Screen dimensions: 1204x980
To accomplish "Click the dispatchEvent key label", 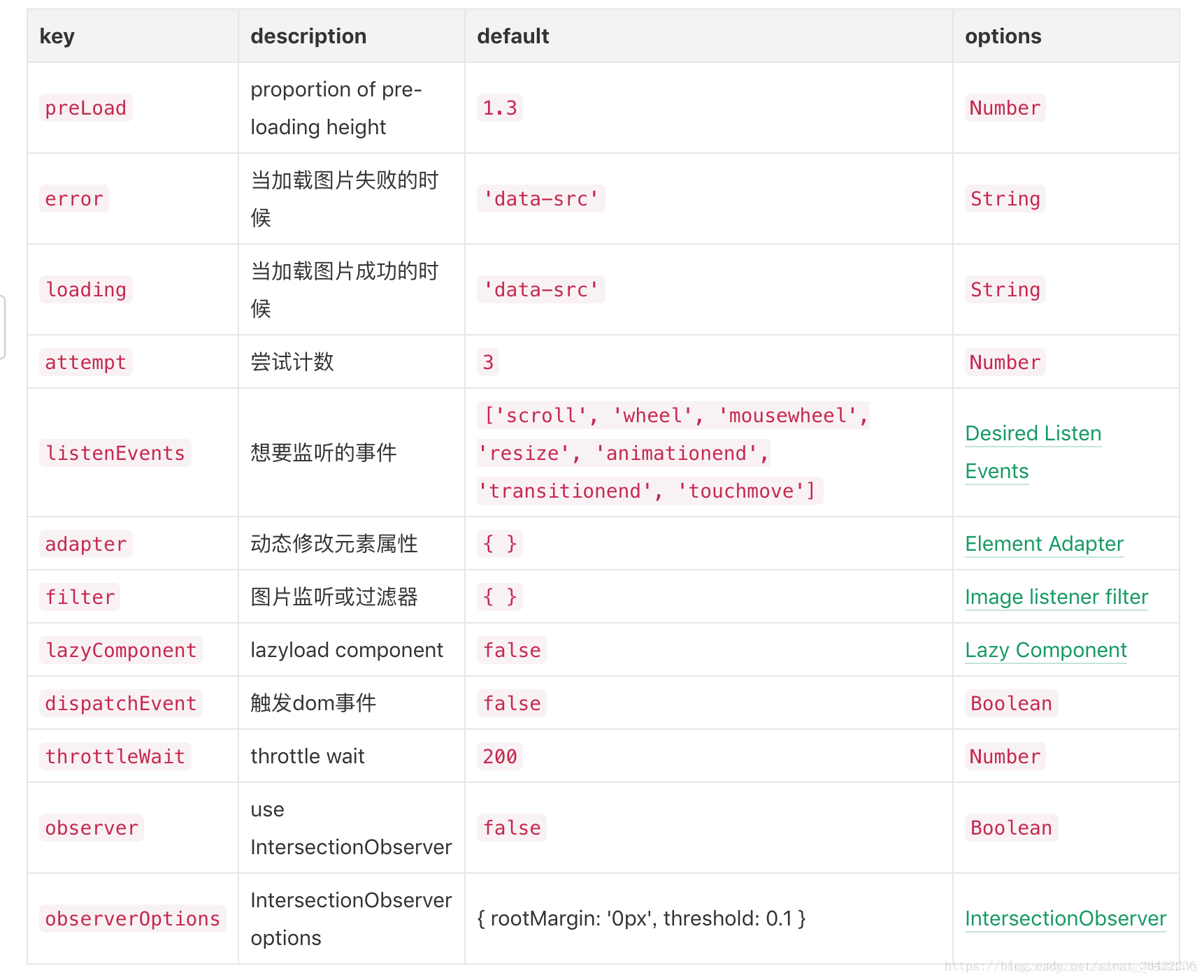I will pyautogui.click(x=120, y=703).
